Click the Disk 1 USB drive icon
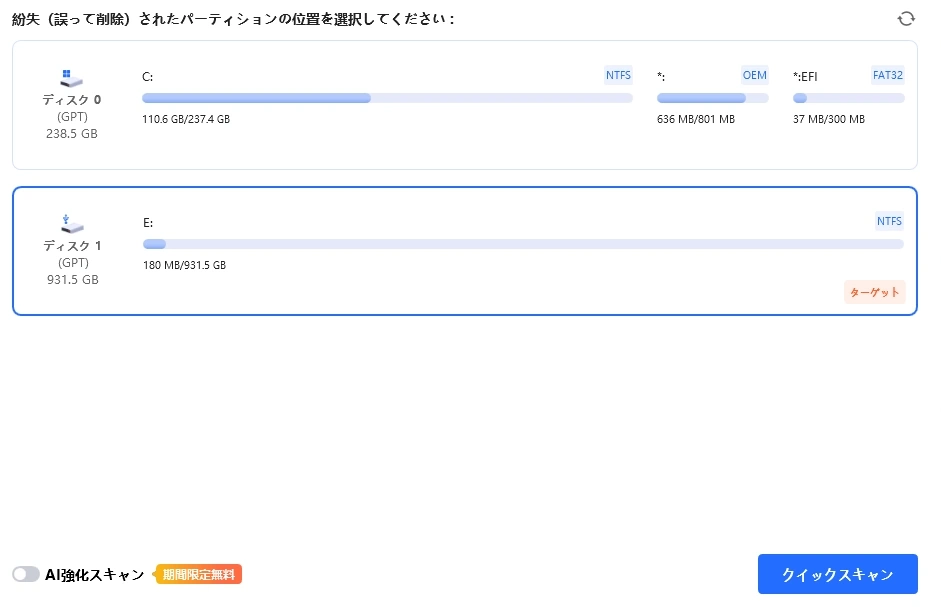Viewport: 941px width, 607px height. pyautogui.click(x=72, y=224)
